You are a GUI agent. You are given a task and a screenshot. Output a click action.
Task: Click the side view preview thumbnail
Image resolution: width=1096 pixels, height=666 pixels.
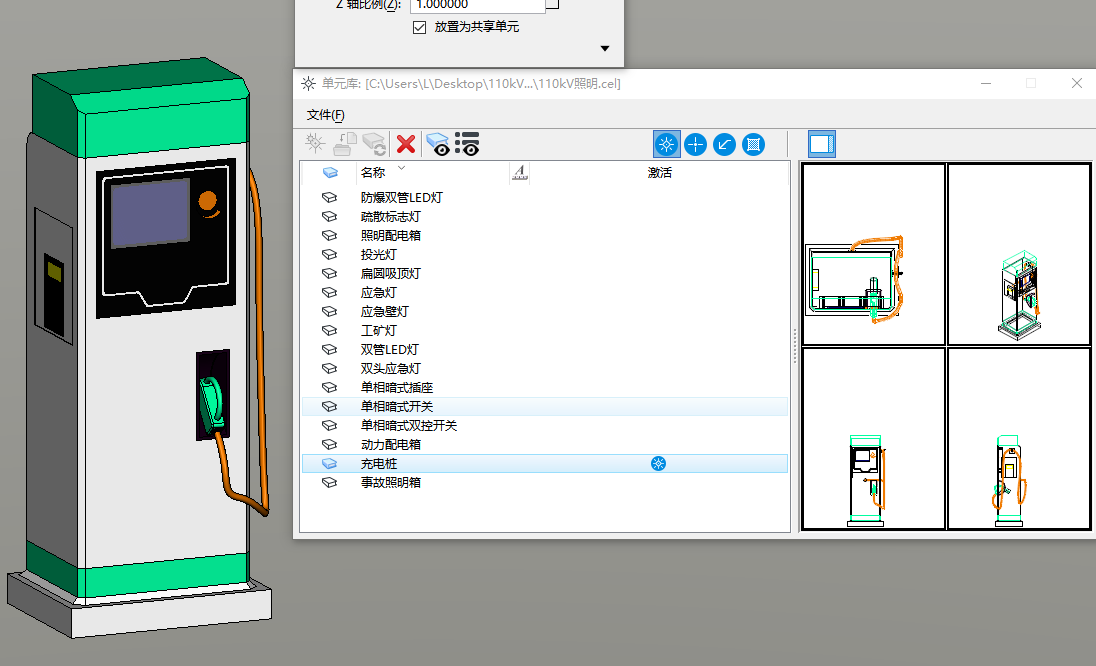pyautogui.click(x=1019, y=439)
